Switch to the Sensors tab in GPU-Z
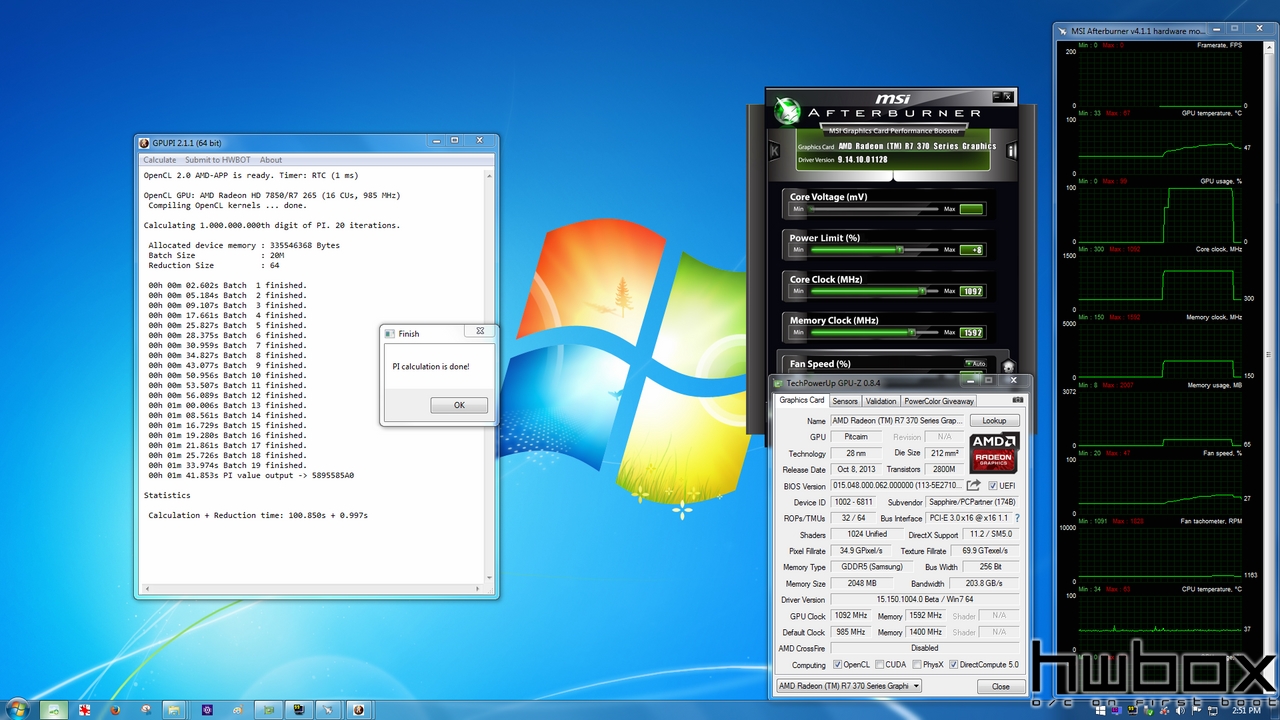The width and height of the screenshot is (1280, 720). (845, 401)
